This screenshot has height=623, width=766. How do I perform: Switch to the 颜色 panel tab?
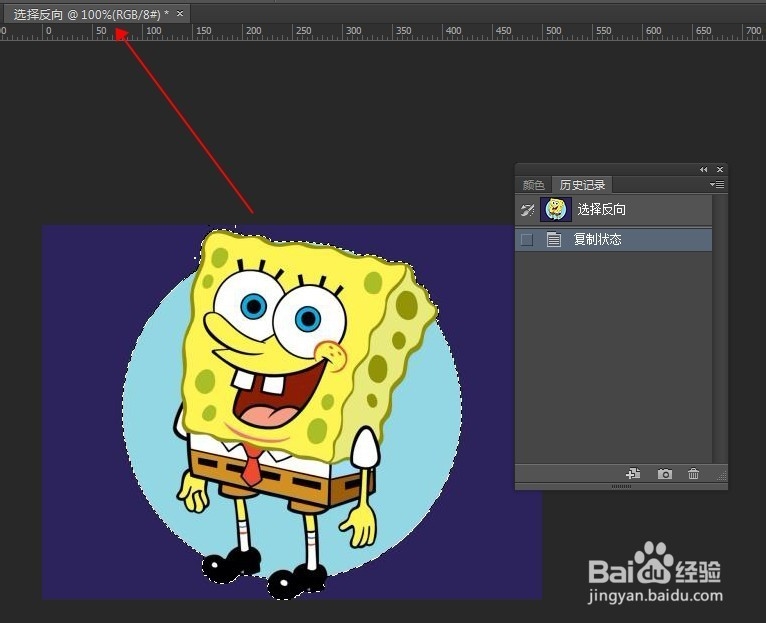[x=533, y=185]
